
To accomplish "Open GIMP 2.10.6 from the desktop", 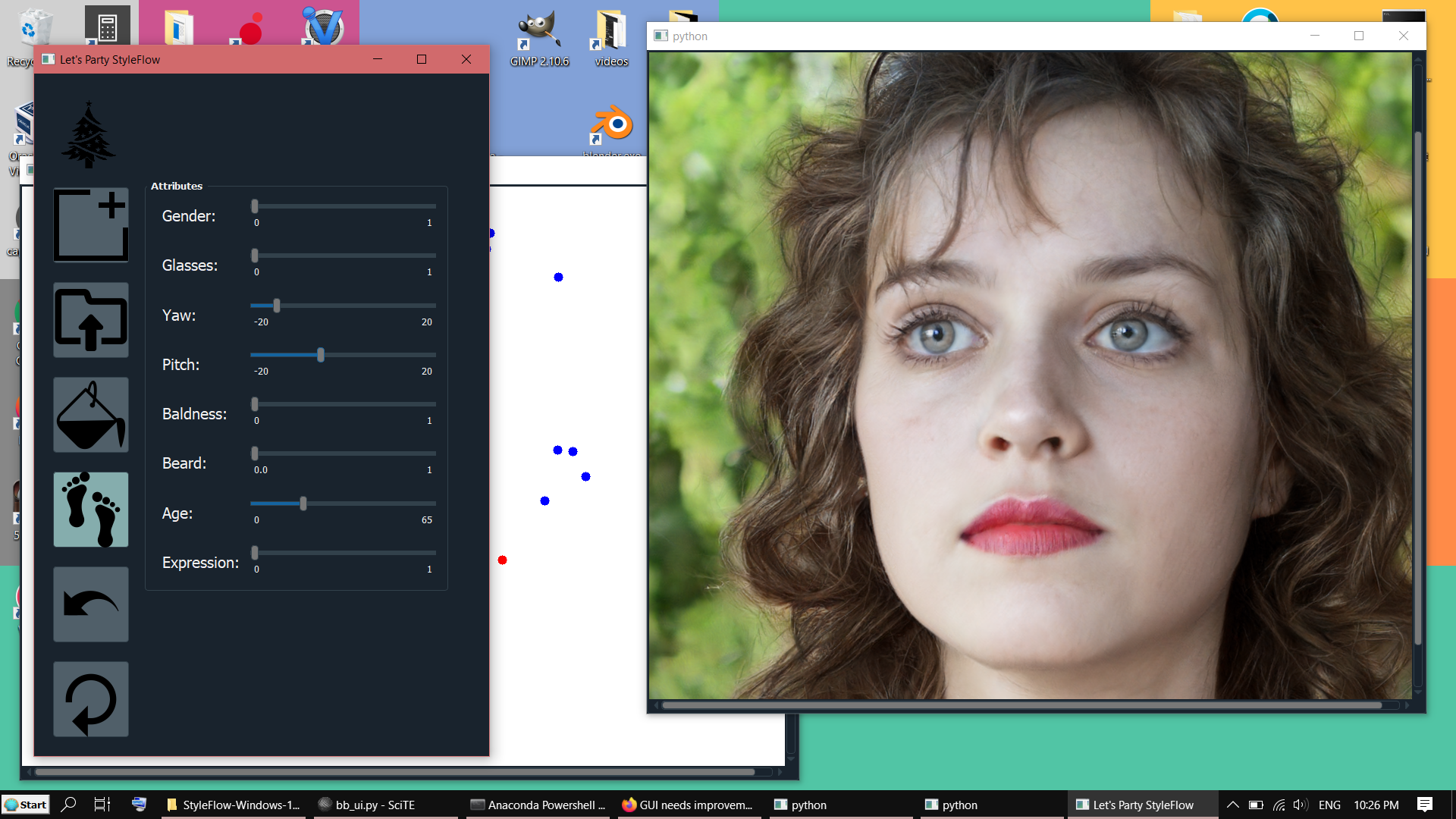I will click(x=541, y=30).
